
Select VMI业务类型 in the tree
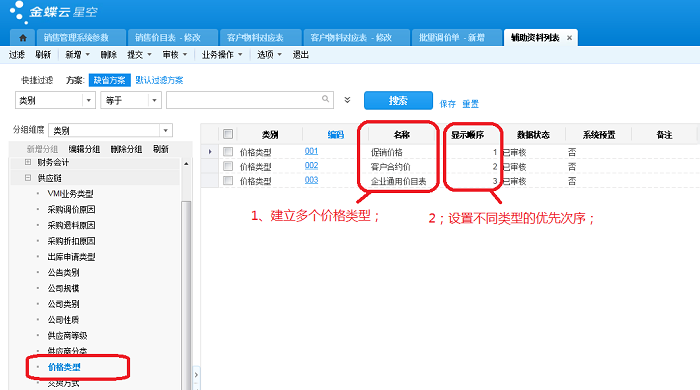coord(70,194)
